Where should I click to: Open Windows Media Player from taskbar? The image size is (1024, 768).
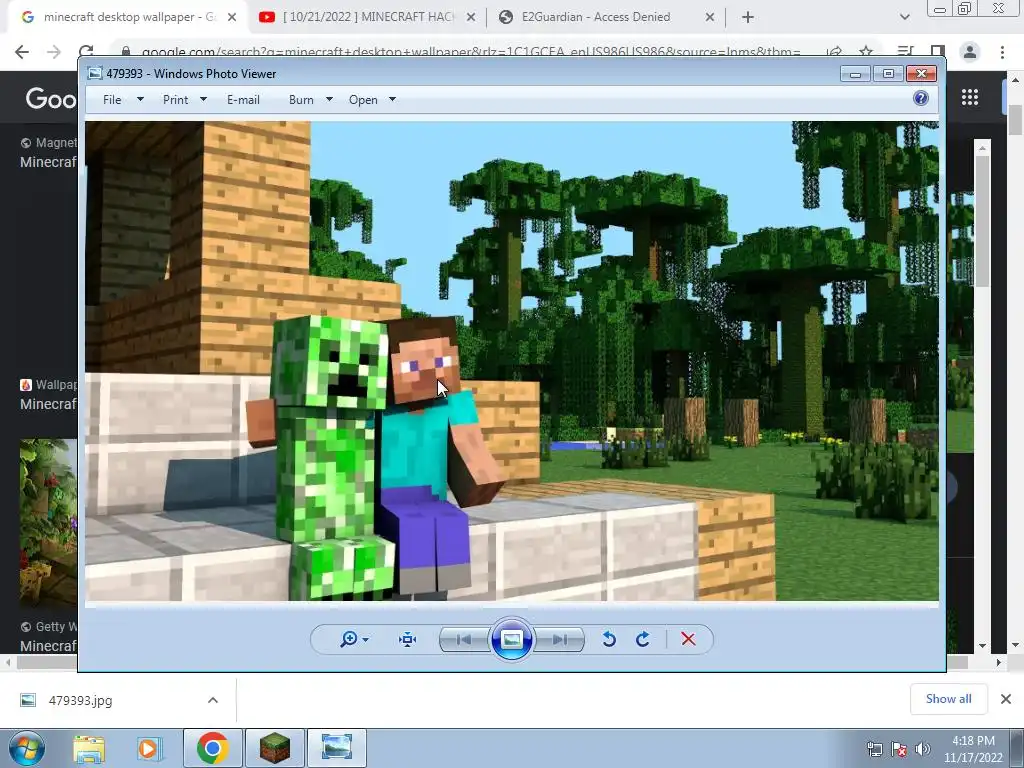(148, 749)
